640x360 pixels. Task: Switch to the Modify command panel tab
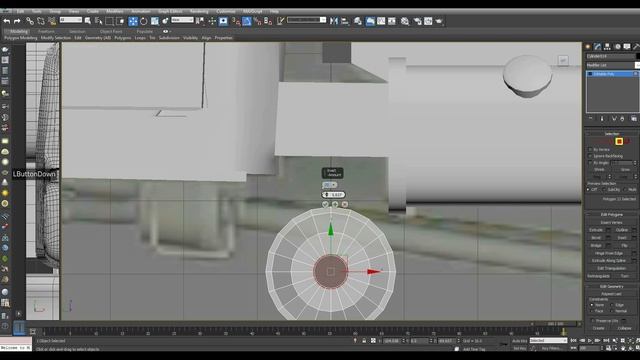click(598, 47)
